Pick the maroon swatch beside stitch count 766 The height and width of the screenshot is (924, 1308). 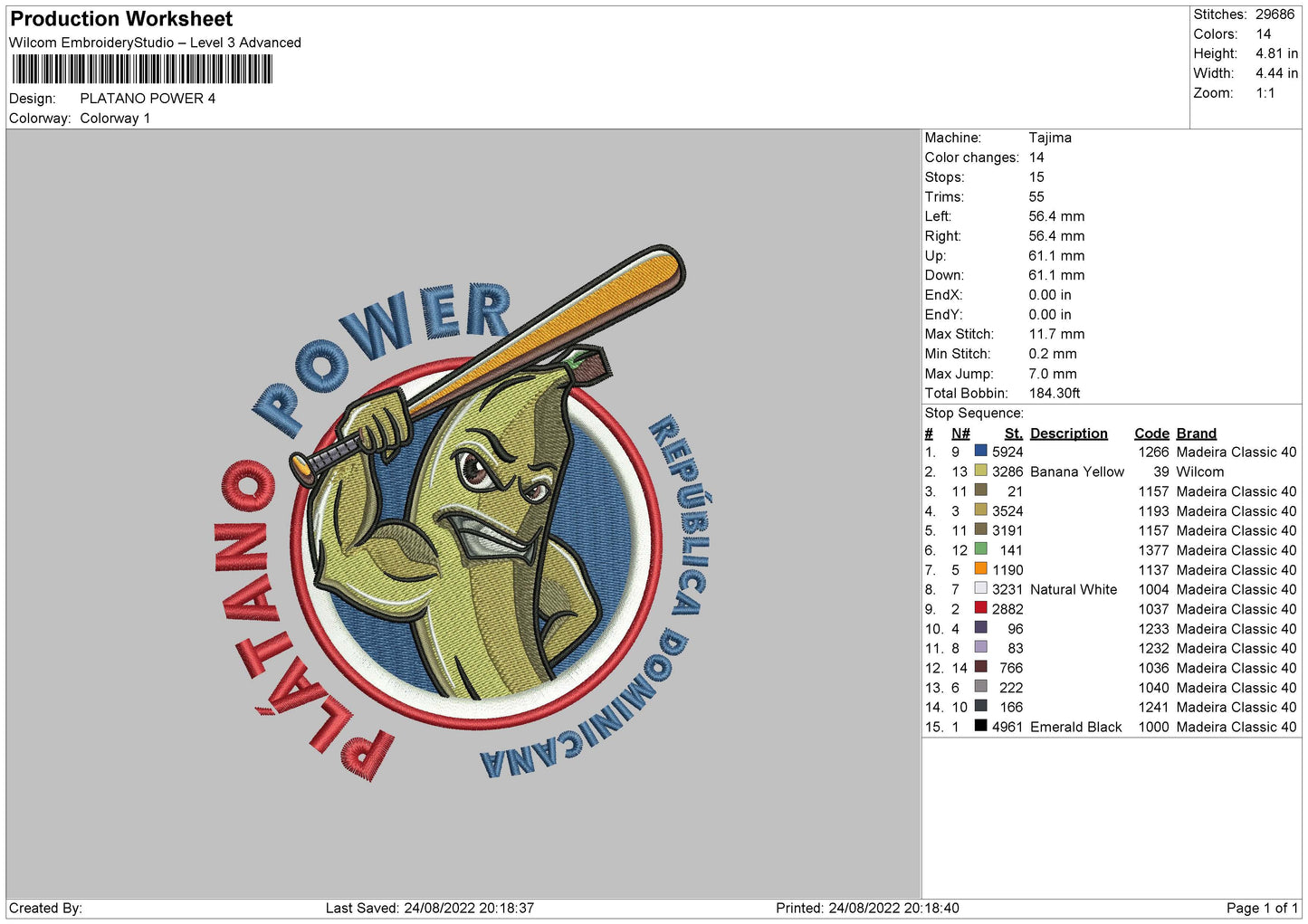pos(980,667)
